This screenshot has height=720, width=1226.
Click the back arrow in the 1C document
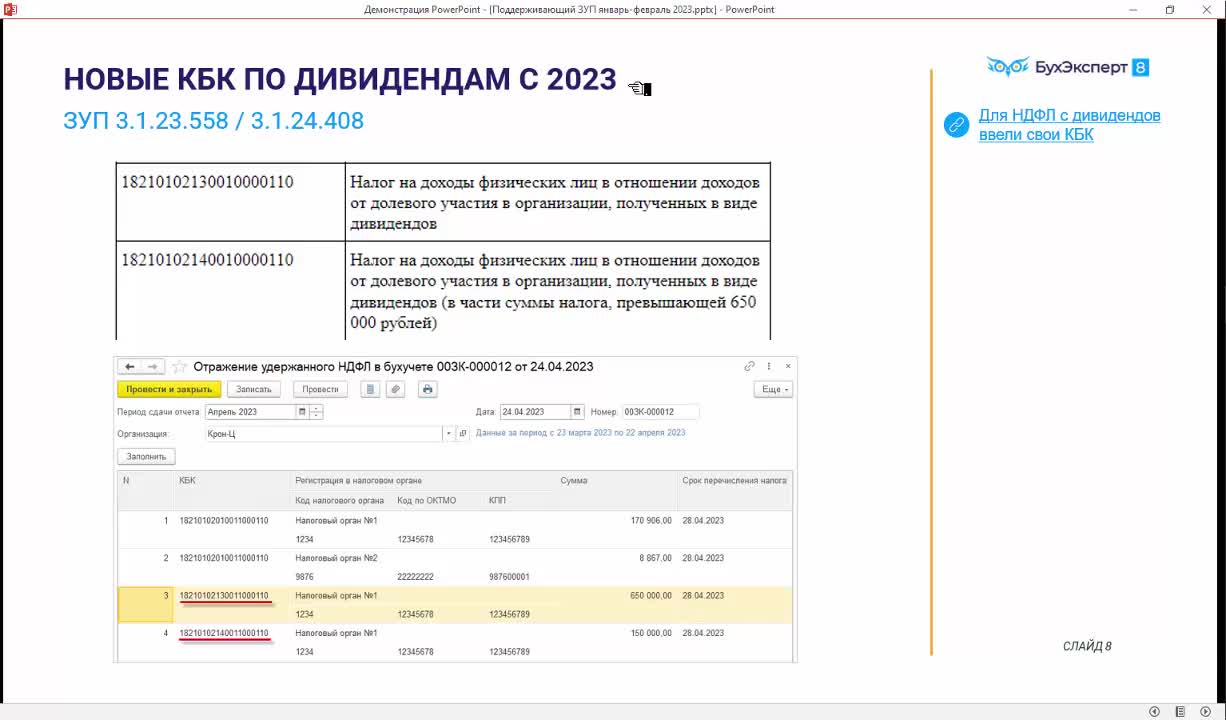pyautogui.click(x=130, y=367)
